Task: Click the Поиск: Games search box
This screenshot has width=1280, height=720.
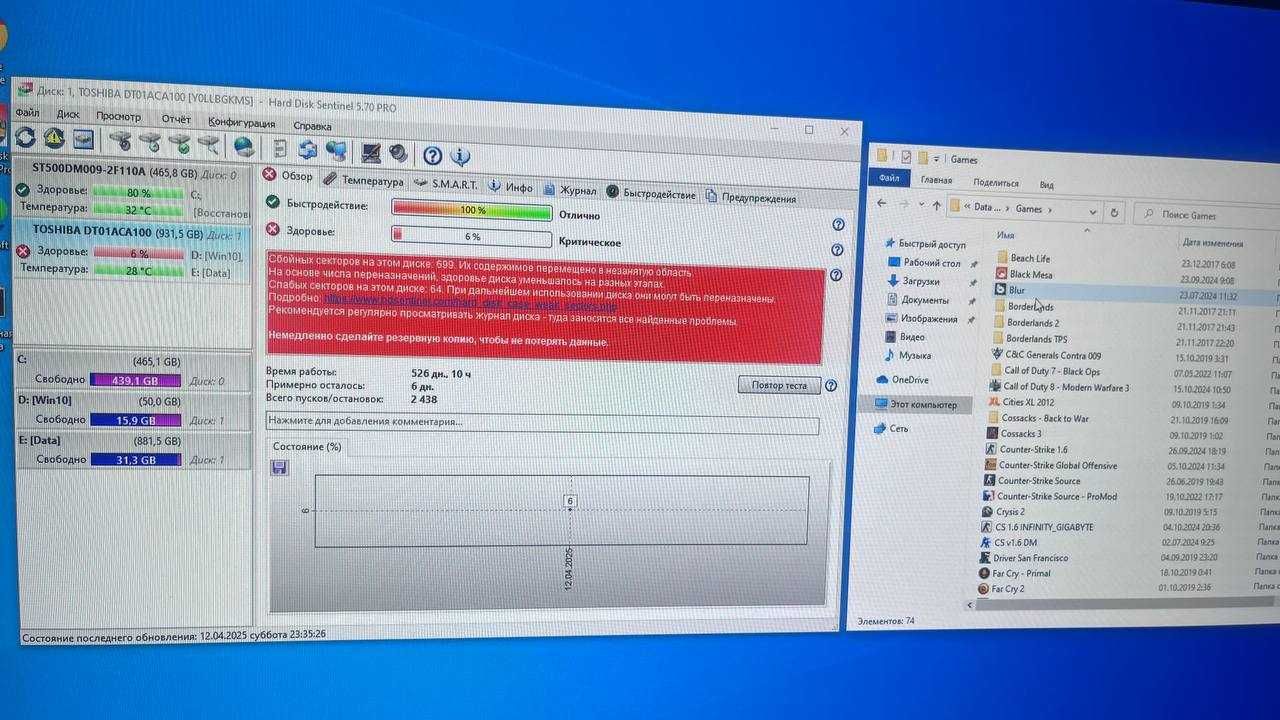Action: pyautogui.click(x=1207, y=216)
